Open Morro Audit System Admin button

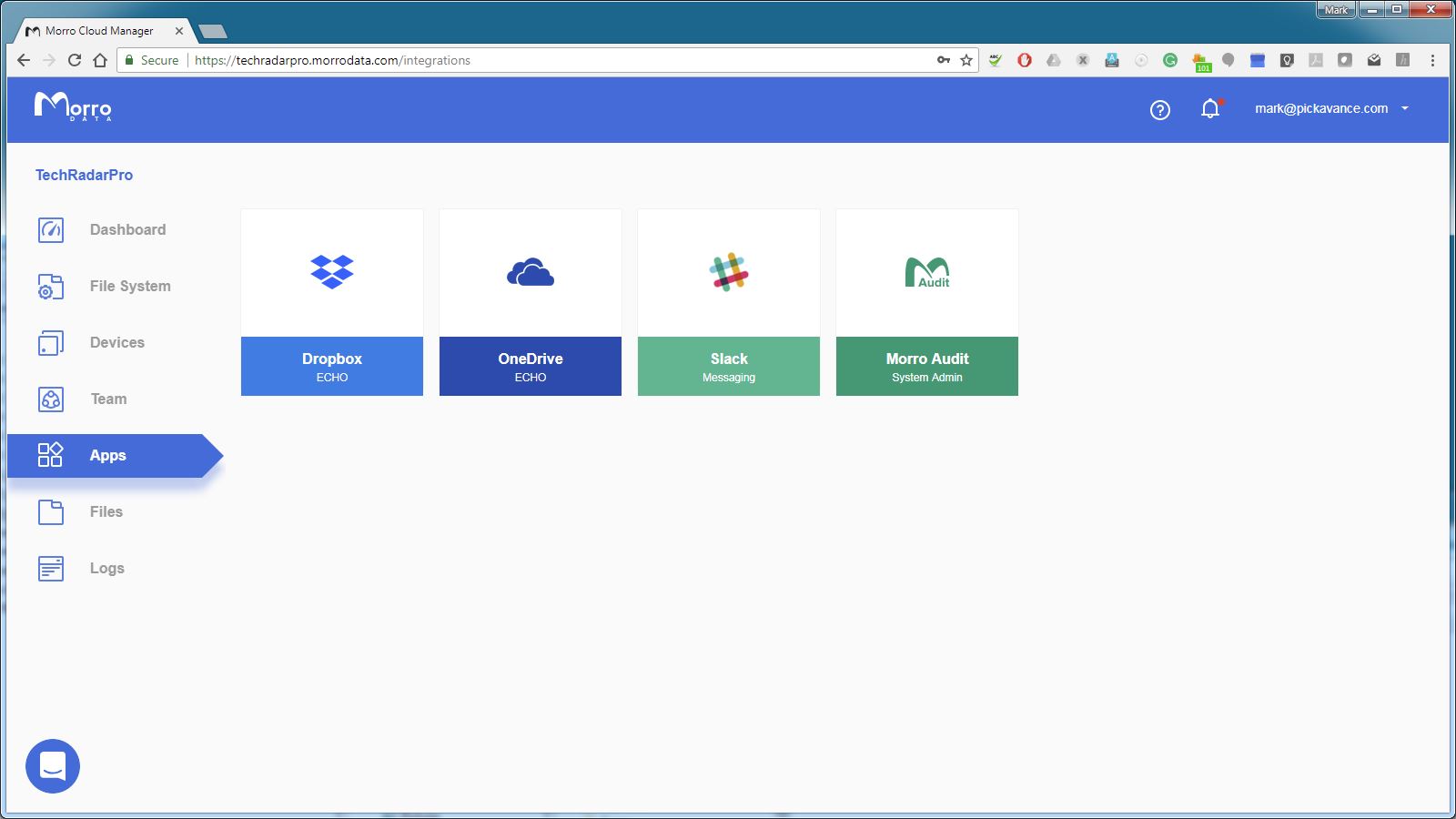pyautogui.click(x=927, y=366)
